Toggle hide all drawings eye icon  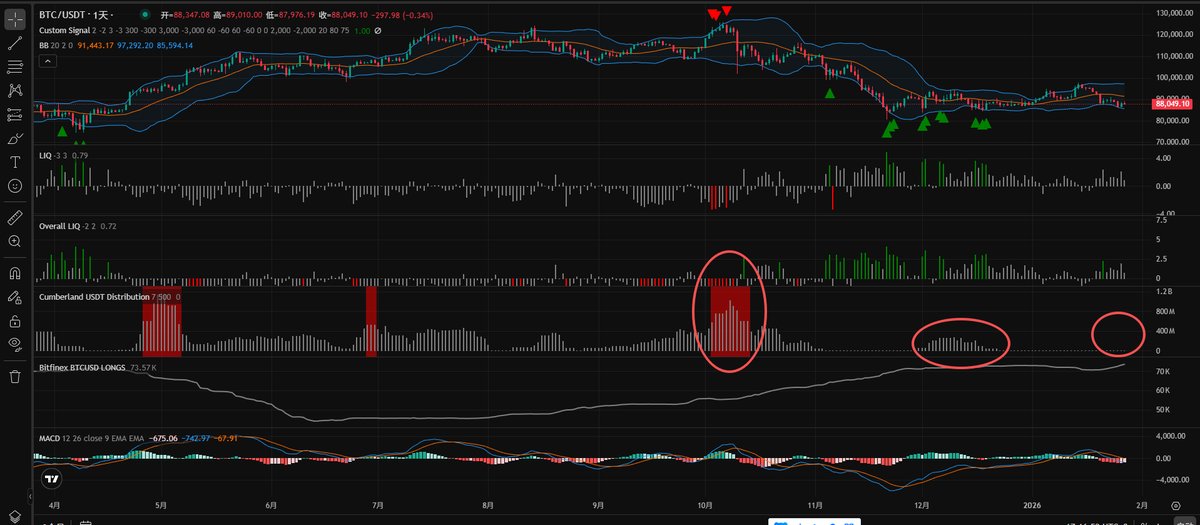coord(15,345)
